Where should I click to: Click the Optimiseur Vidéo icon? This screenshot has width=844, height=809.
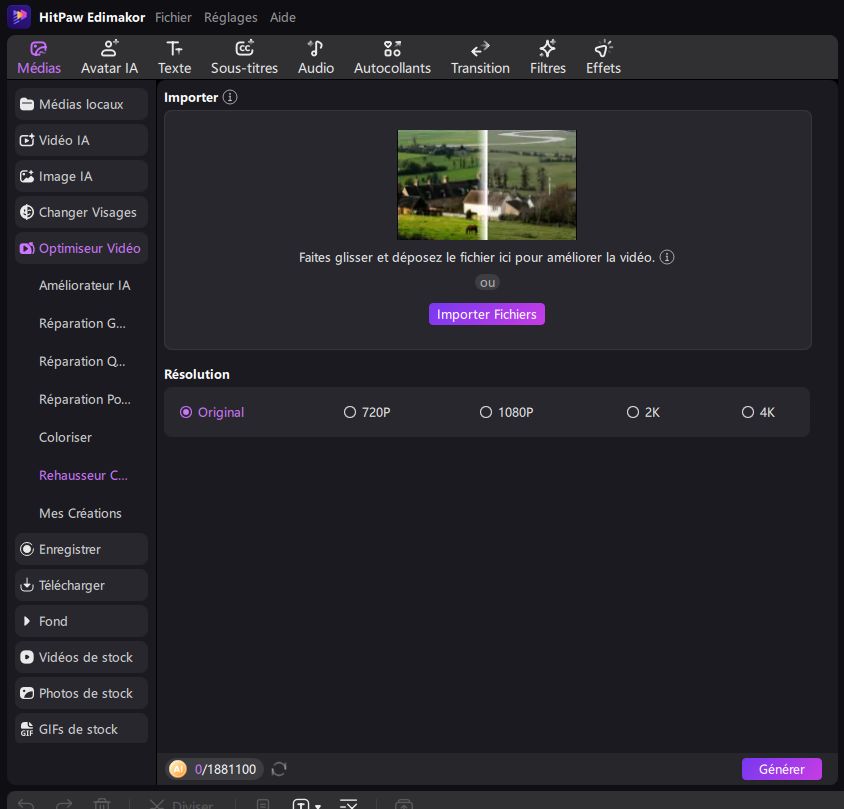(27, 248)
